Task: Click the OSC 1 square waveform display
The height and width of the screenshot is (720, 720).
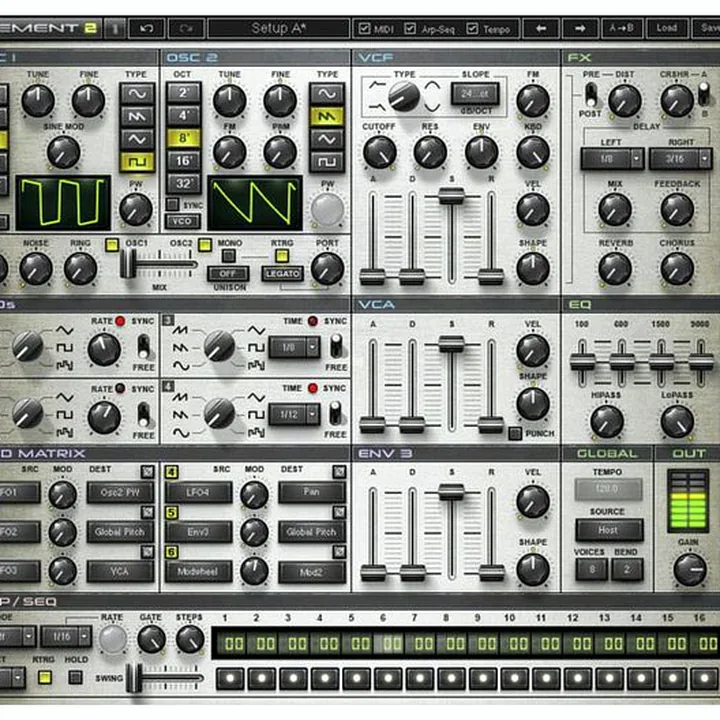Action: 63,202
